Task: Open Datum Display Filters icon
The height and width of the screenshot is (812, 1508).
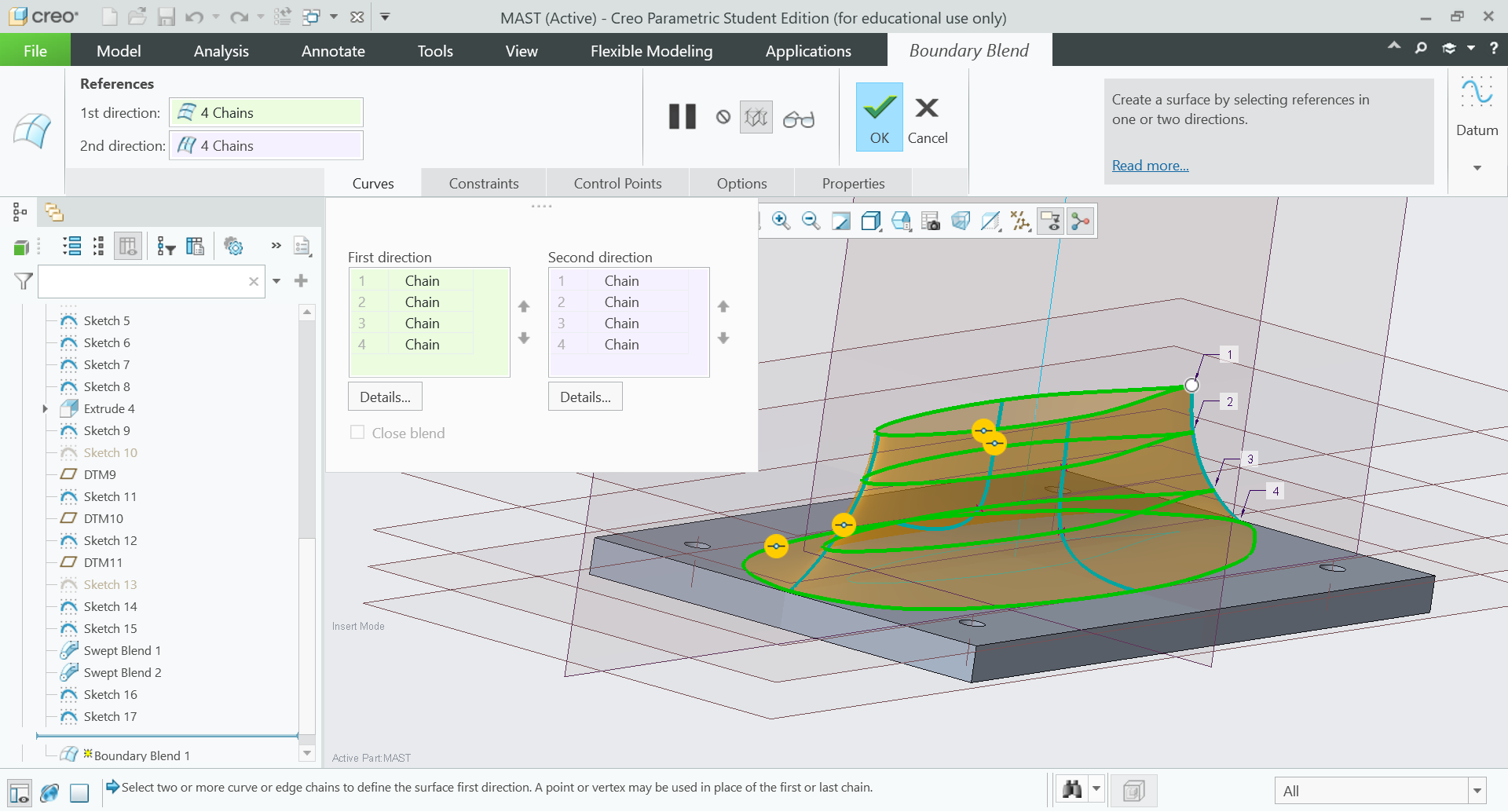Action: [x=1021, y=221]
